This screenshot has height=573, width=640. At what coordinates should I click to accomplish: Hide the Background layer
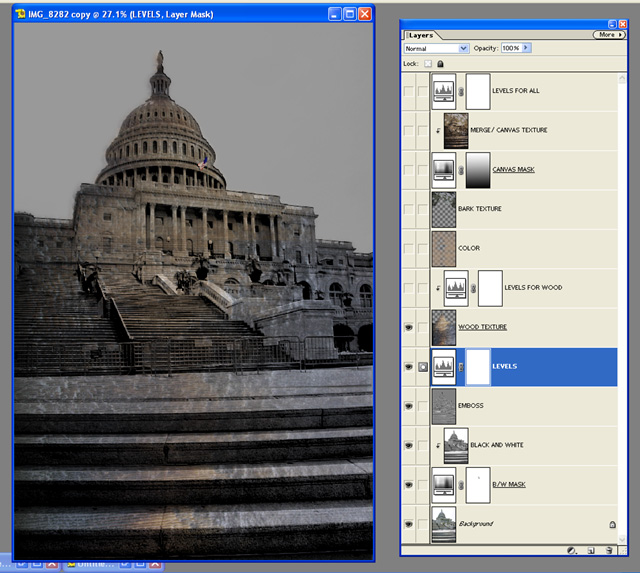click(408, 524)
